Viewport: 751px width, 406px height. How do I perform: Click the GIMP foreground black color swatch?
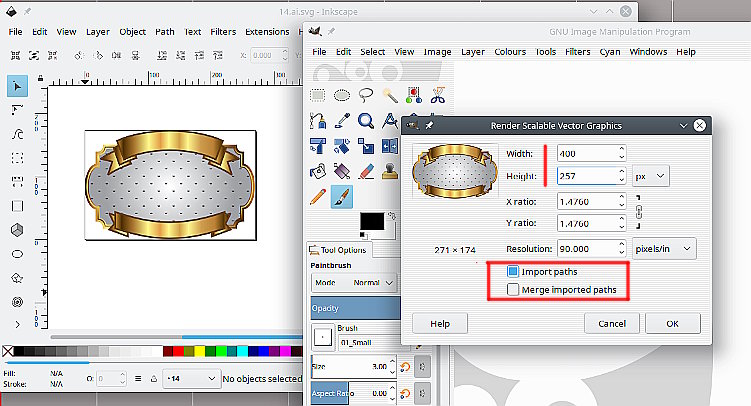click(x=372, y=221)
